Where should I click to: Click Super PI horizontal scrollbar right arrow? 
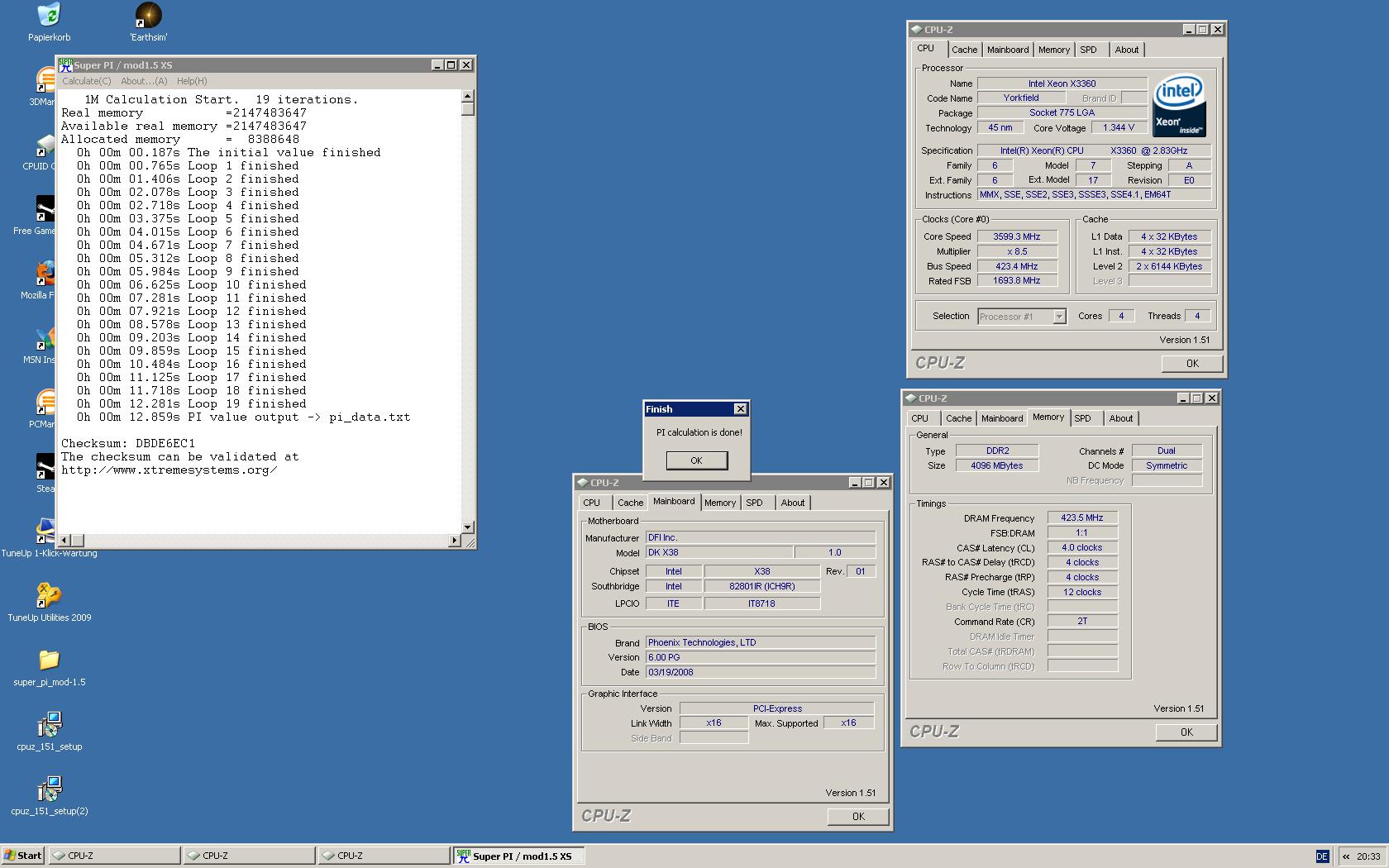click(x=454, y=541)
